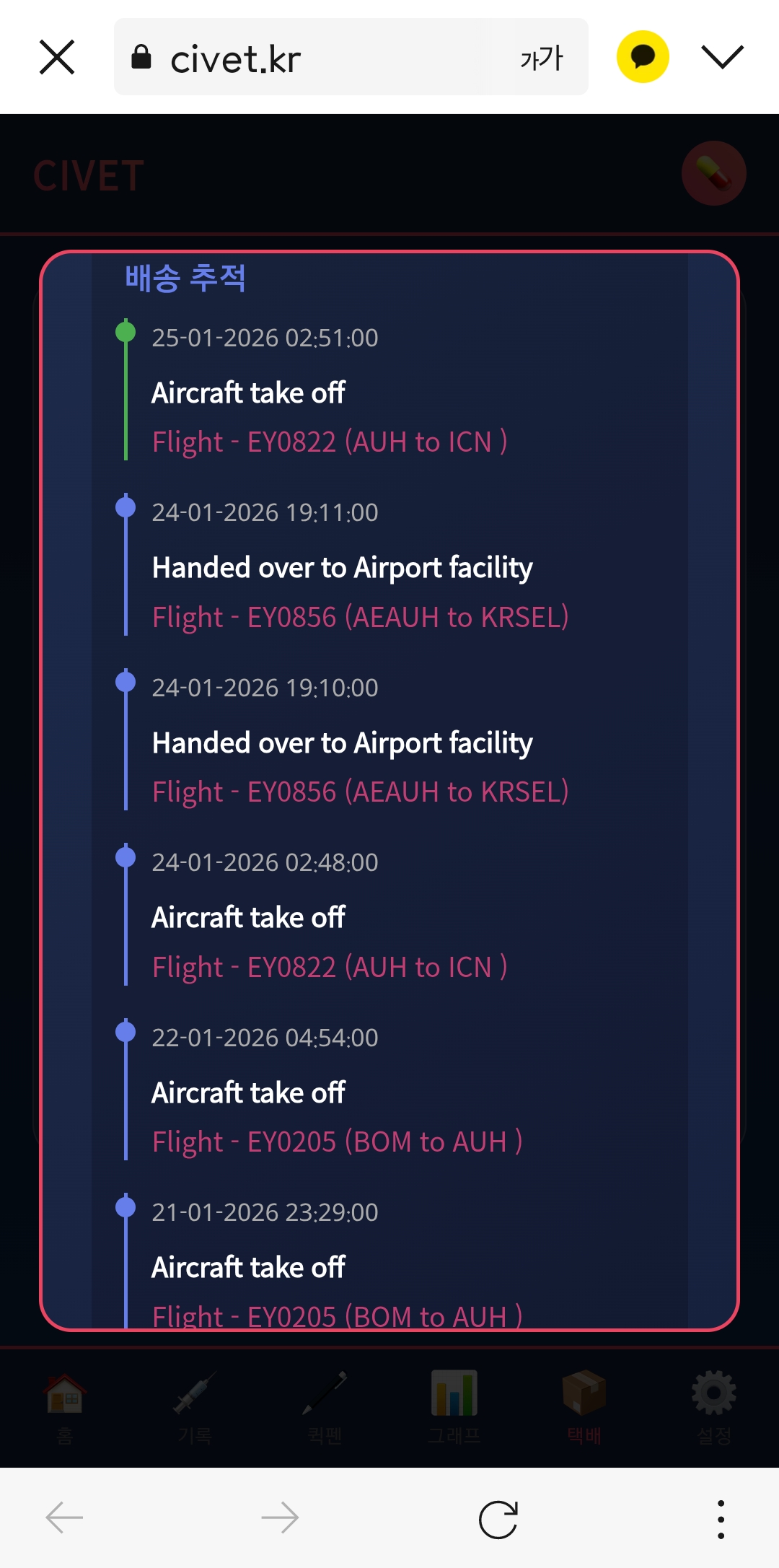This screenshot has height=1568, width=779.
Task: Tap the CIVET logo text
Action: click(89, 176)
